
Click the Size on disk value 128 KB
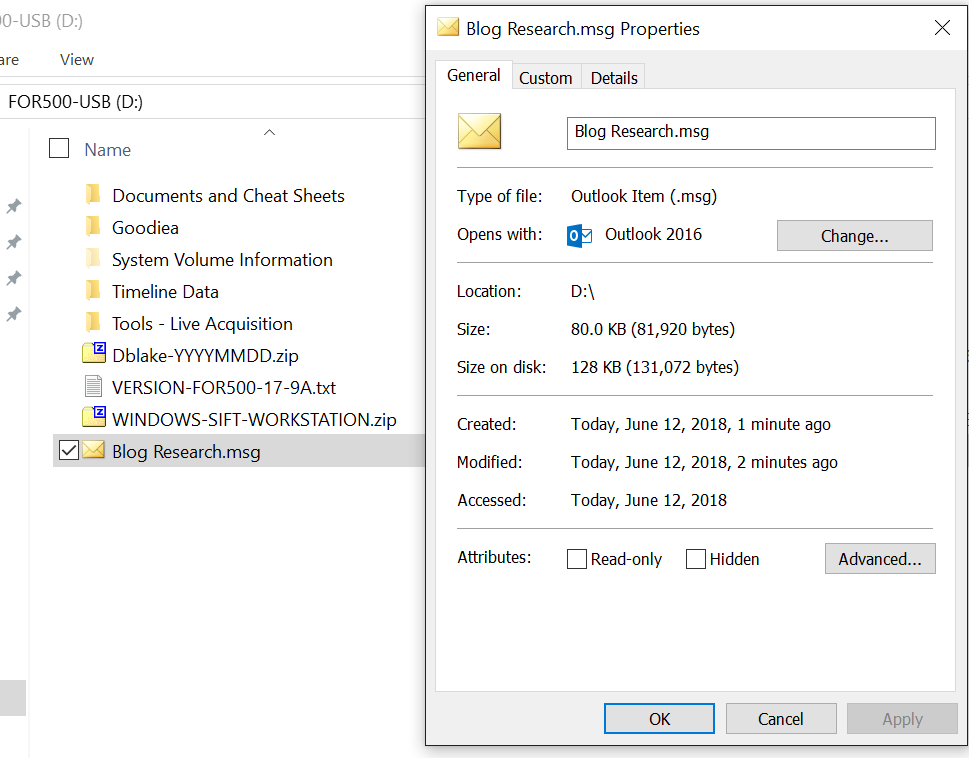654,368
